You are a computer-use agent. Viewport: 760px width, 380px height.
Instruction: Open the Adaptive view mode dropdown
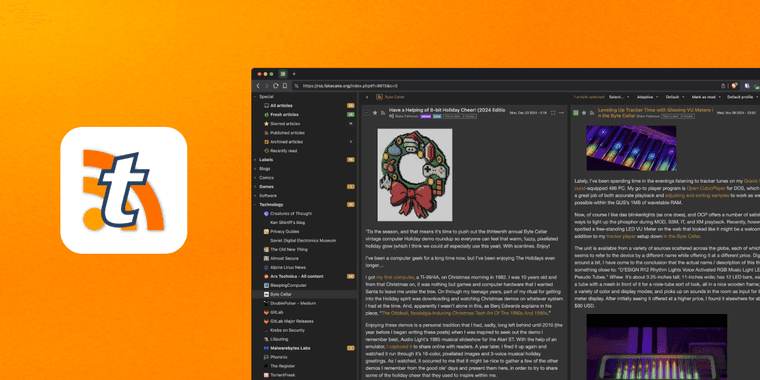(x=647, y=97)
